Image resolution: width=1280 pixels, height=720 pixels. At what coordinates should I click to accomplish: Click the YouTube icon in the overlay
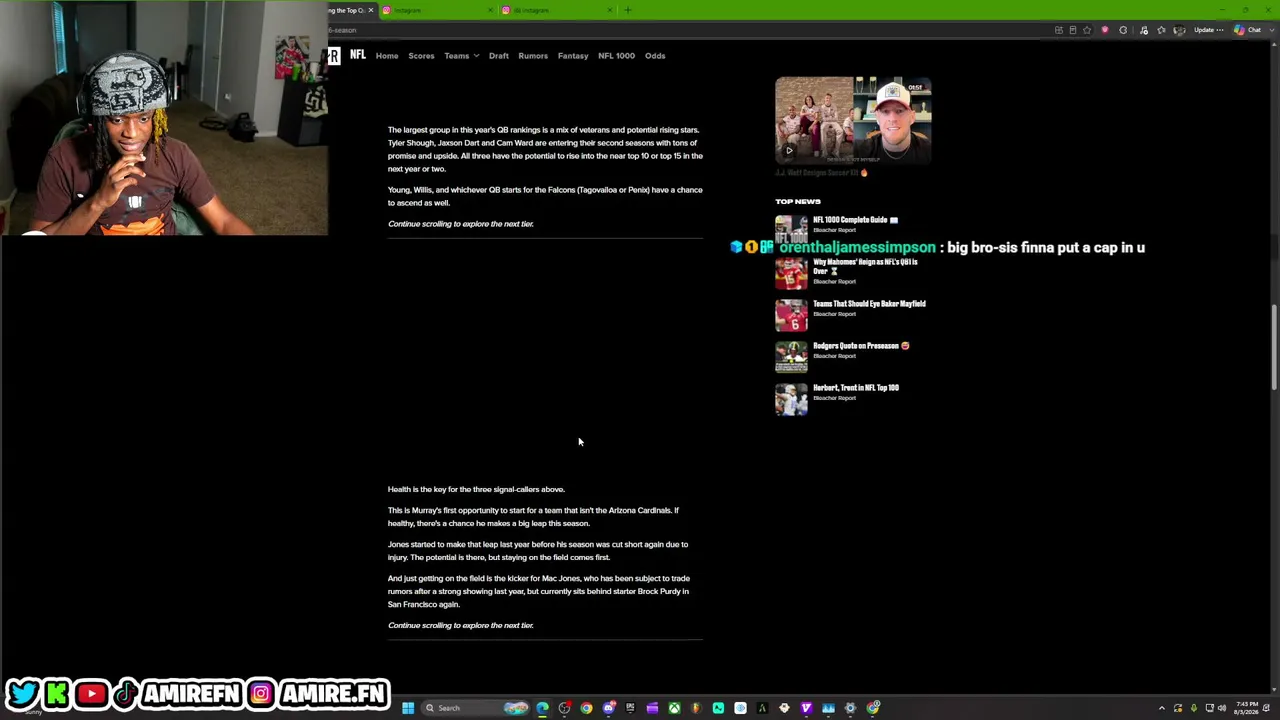click(x=91, y=693)
